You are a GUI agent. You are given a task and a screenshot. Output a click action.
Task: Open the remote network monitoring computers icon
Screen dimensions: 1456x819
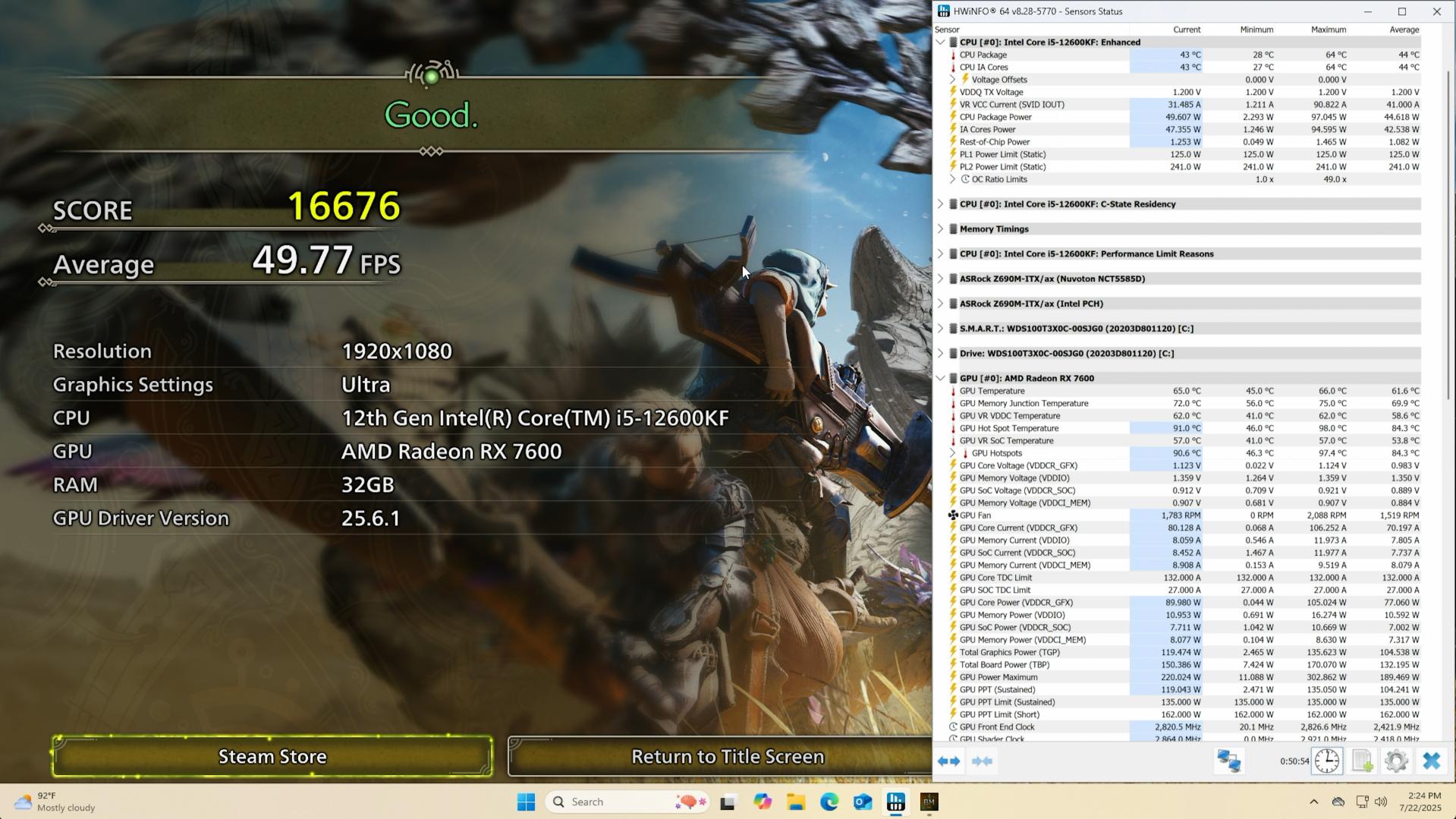pyautogui.click(x=1228, y=761)
